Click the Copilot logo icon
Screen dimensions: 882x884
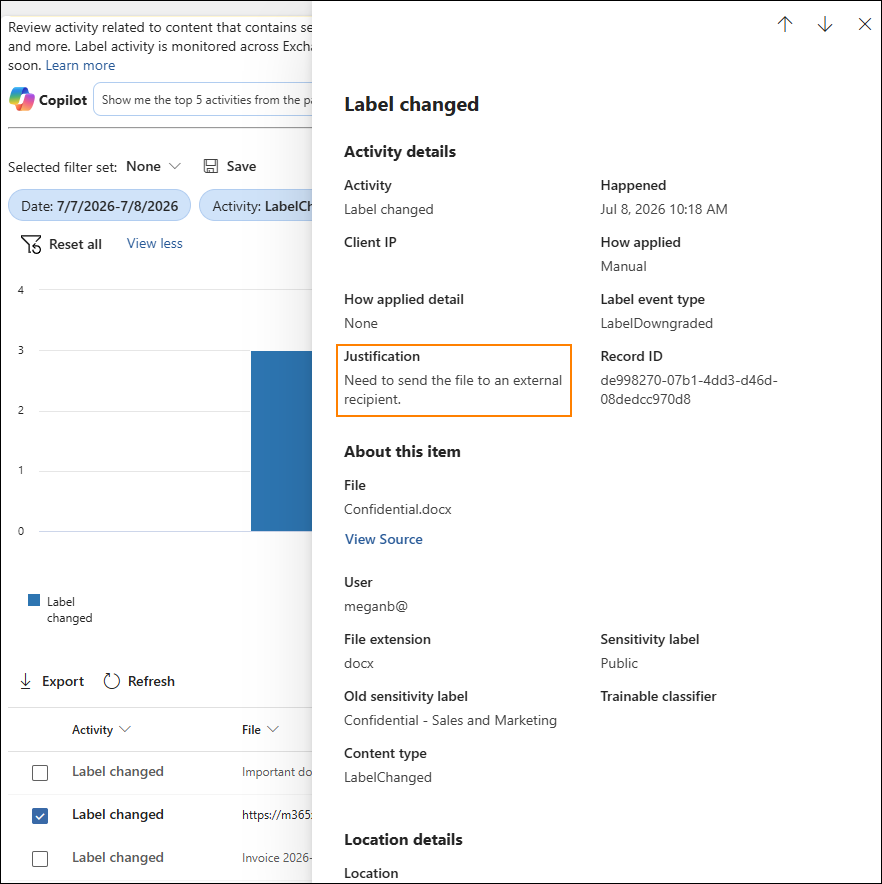[x=21, y=99]
